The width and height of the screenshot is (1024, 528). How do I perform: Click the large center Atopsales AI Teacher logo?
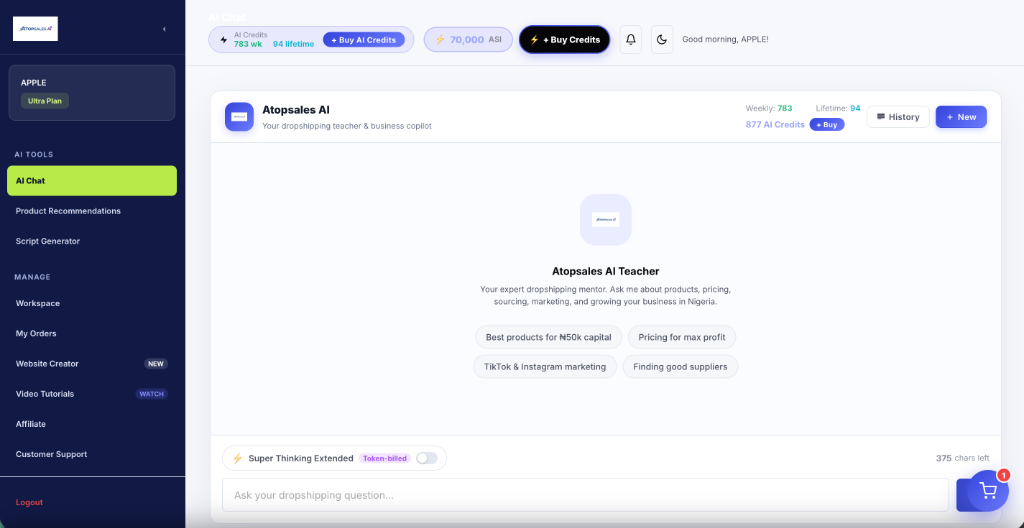pyautogui.click(x=605, y=220)
